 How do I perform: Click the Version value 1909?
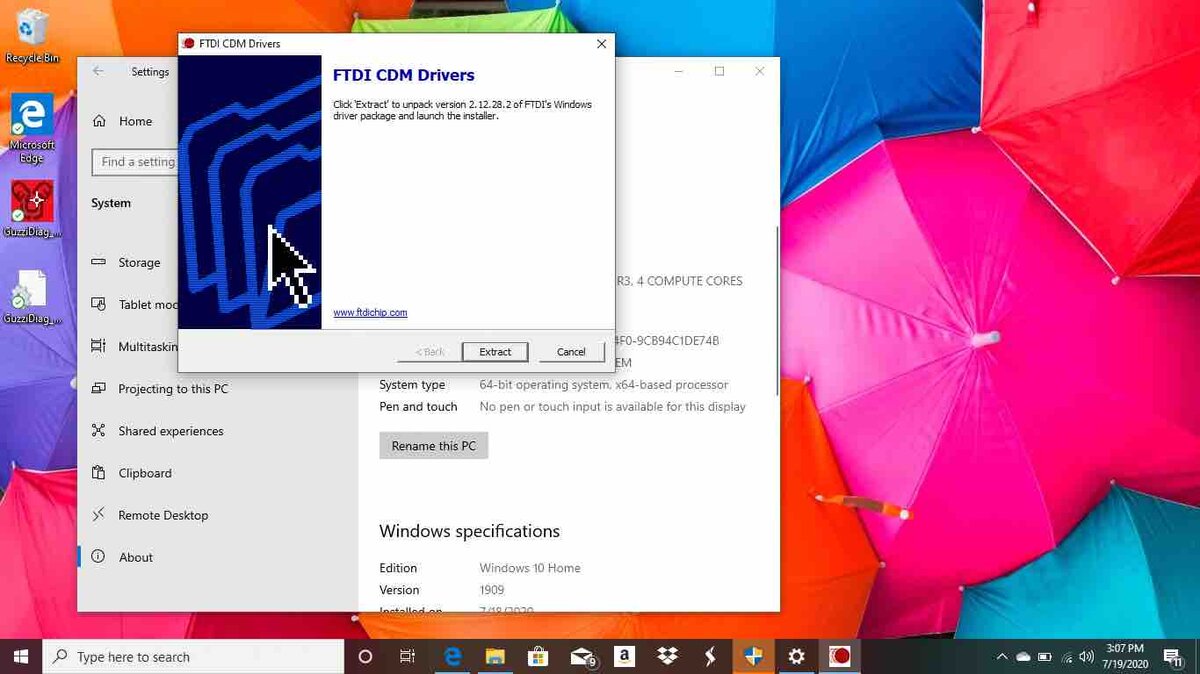(x=492, y=590)
